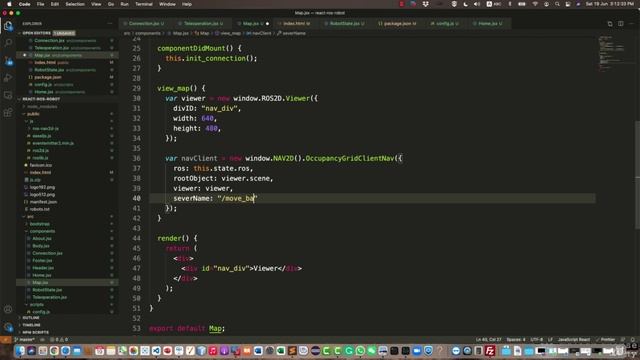Viewport: 640px width, 360px height.
Task: Switch to the package.json editor tab
Action: (397, 24)
